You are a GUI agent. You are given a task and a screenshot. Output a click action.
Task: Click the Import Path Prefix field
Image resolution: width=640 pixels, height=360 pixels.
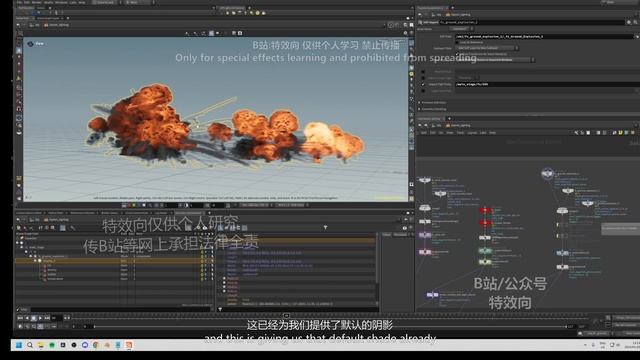(547, 84)
